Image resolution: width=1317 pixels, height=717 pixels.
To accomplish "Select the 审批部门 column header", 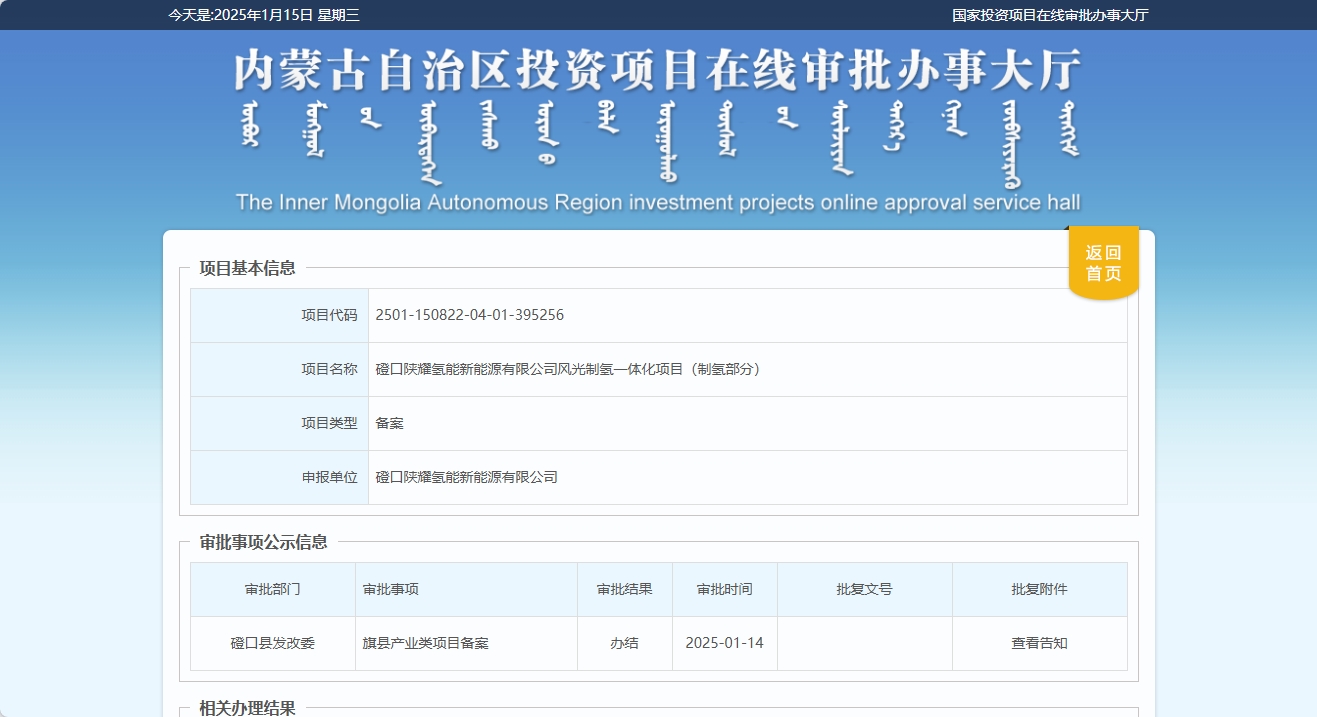I will [x=272, y=589].
